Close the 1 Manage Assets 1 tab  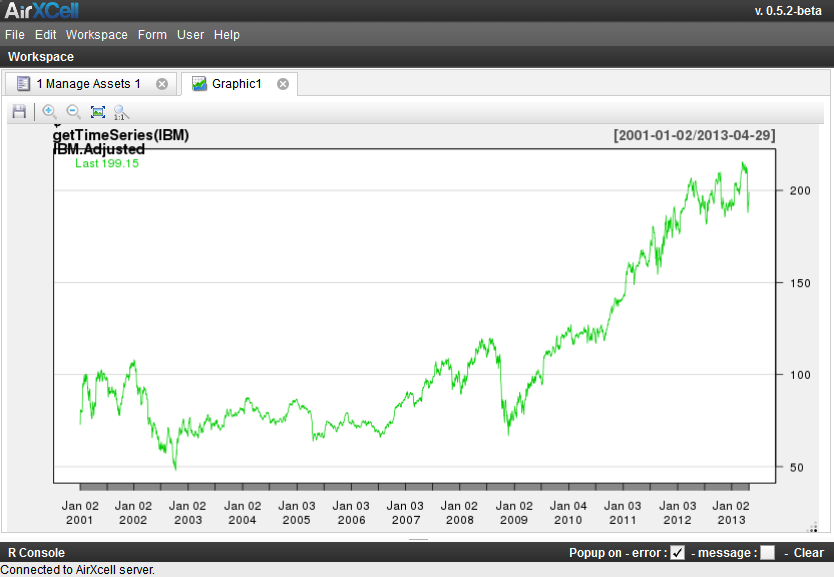click(x=162, y=84)
